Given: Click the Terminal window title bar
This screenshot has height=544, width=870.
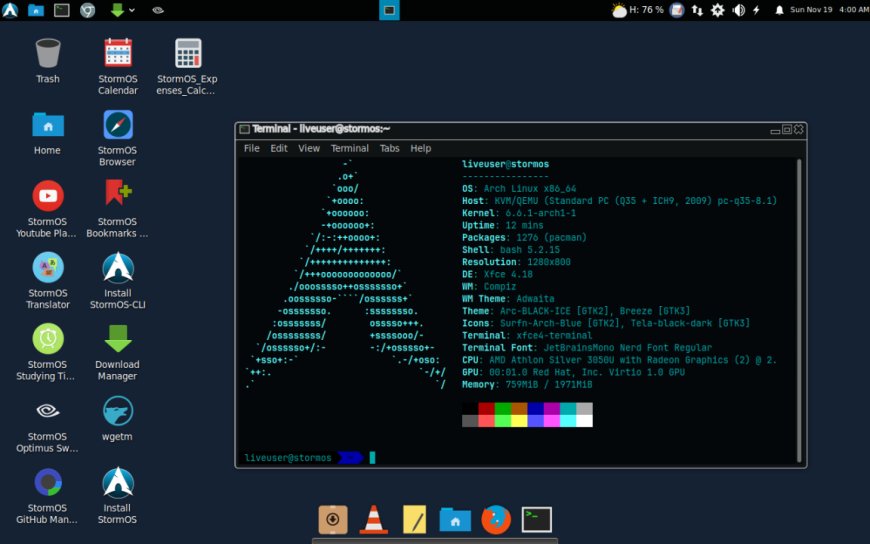Looking at the screenshot, I should pos(520,129).
